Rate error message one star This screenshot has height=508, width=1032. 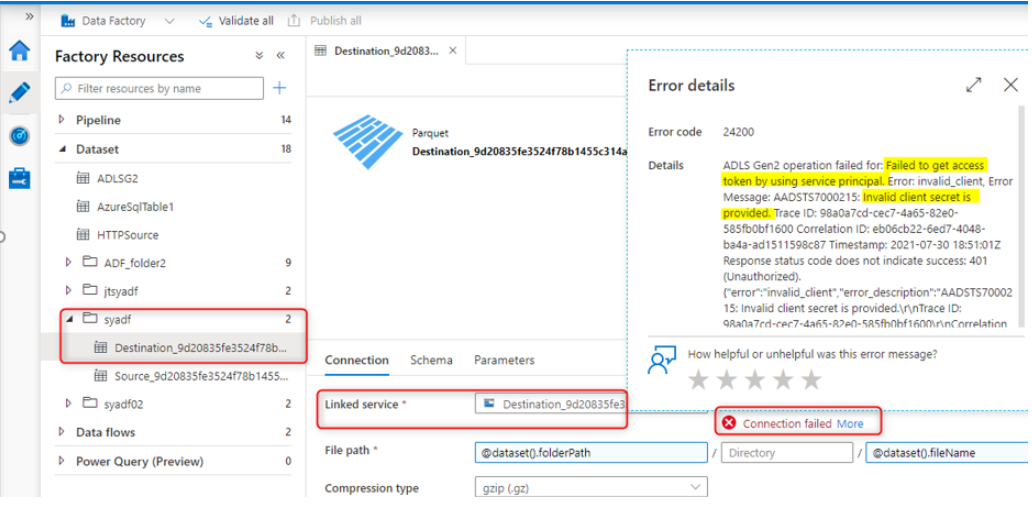tap(698, 380)
